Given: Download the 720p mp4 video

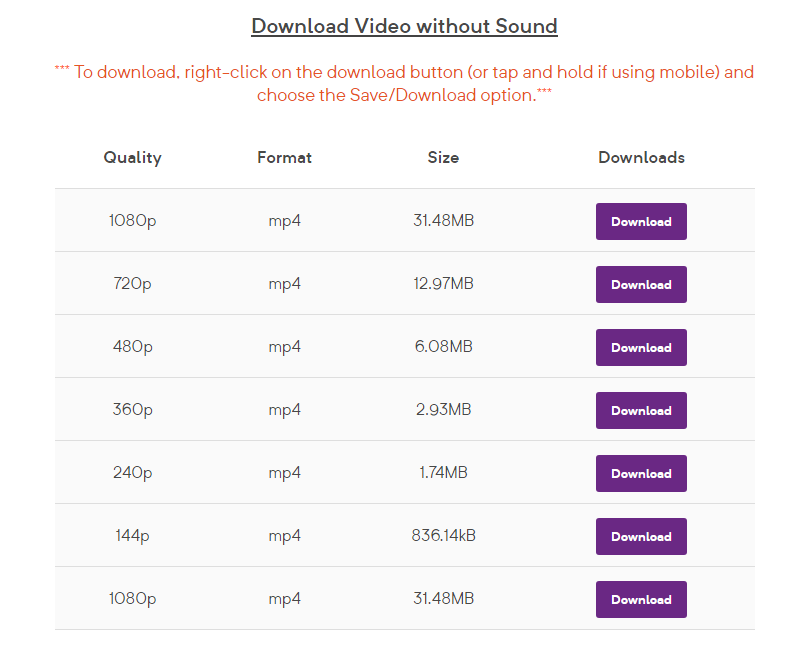Looking at the screenshot, I should click(x=641, y=284).
